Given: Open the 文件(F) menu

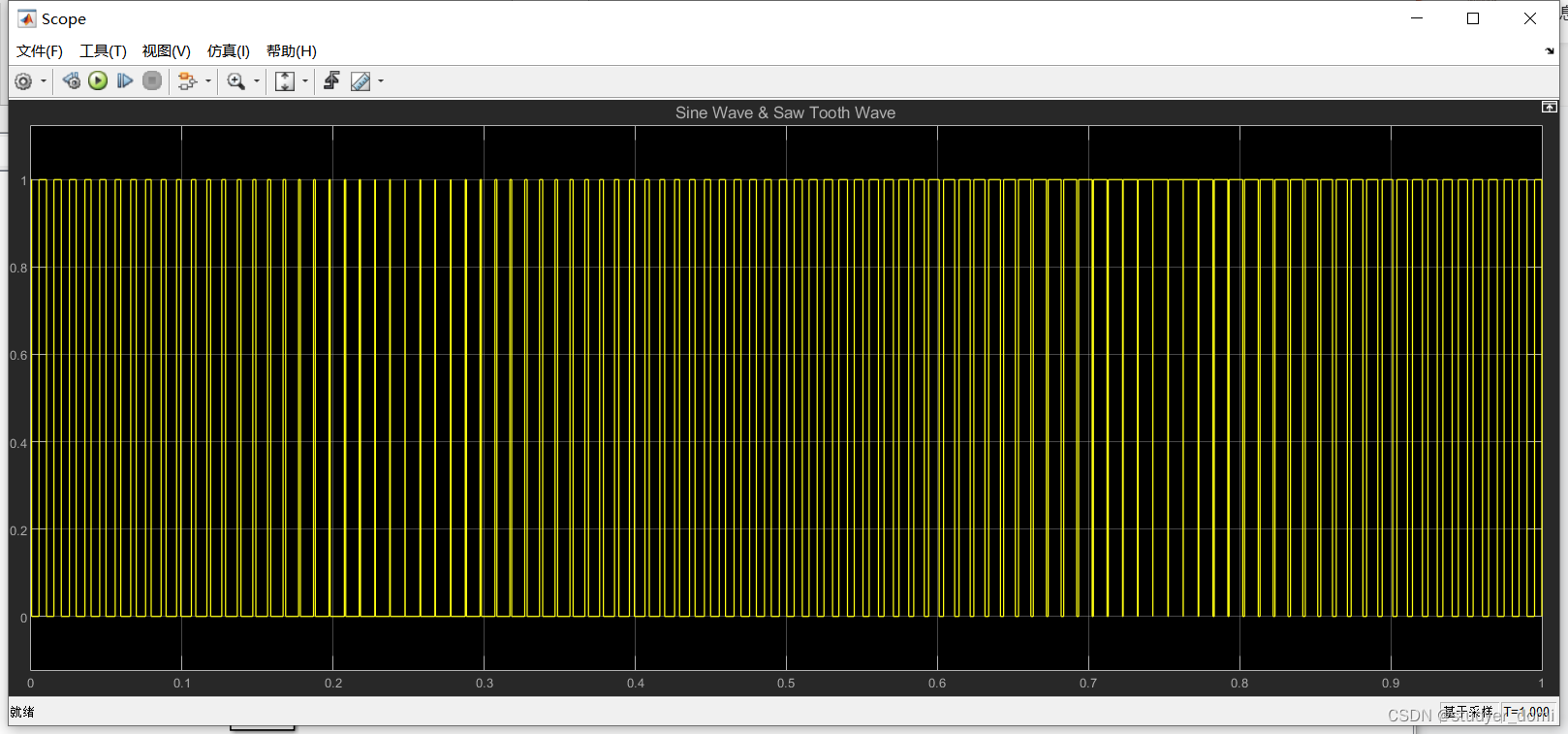Looking at the screenshot, I should click(x=40, y=51).
